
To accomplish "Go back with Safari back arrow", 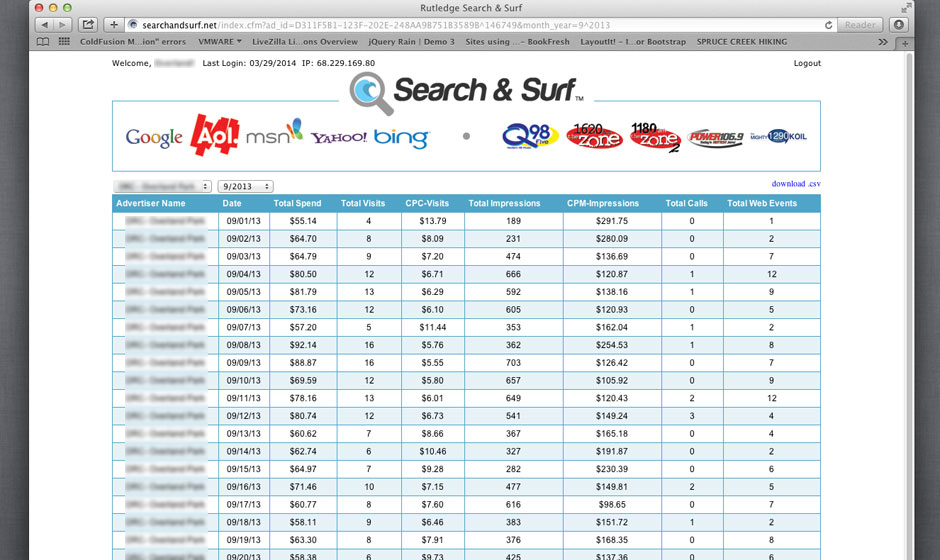I will coord(44,25).
